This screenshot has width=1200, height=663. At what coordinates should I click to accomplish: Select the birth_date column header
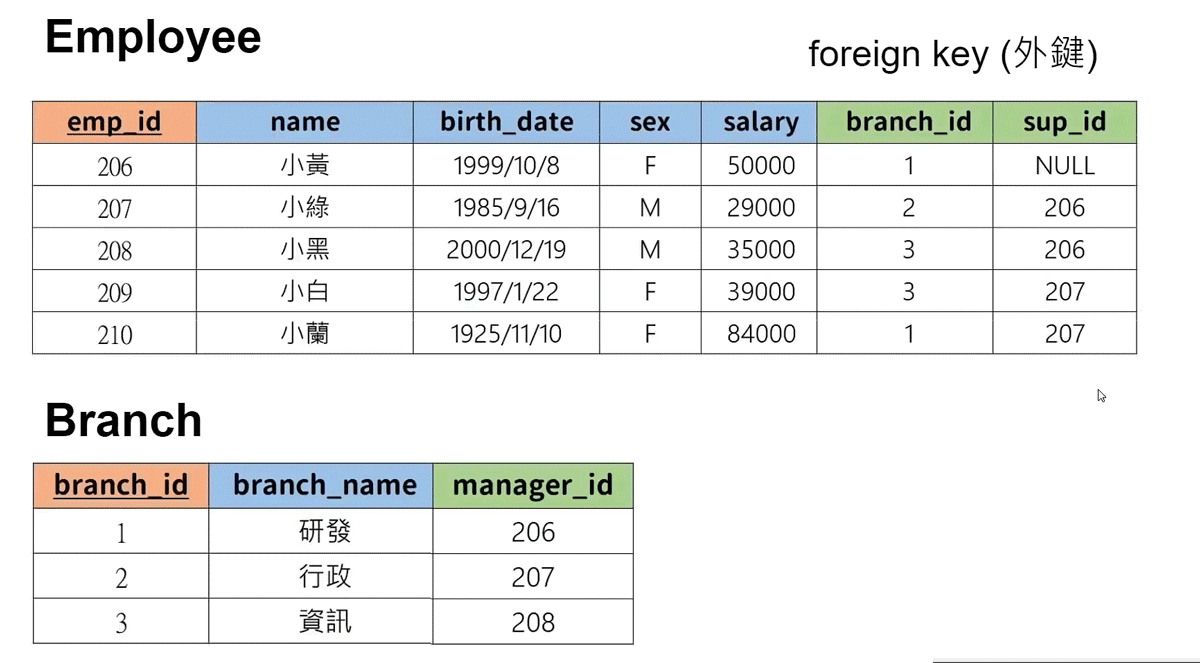(506, 122)
